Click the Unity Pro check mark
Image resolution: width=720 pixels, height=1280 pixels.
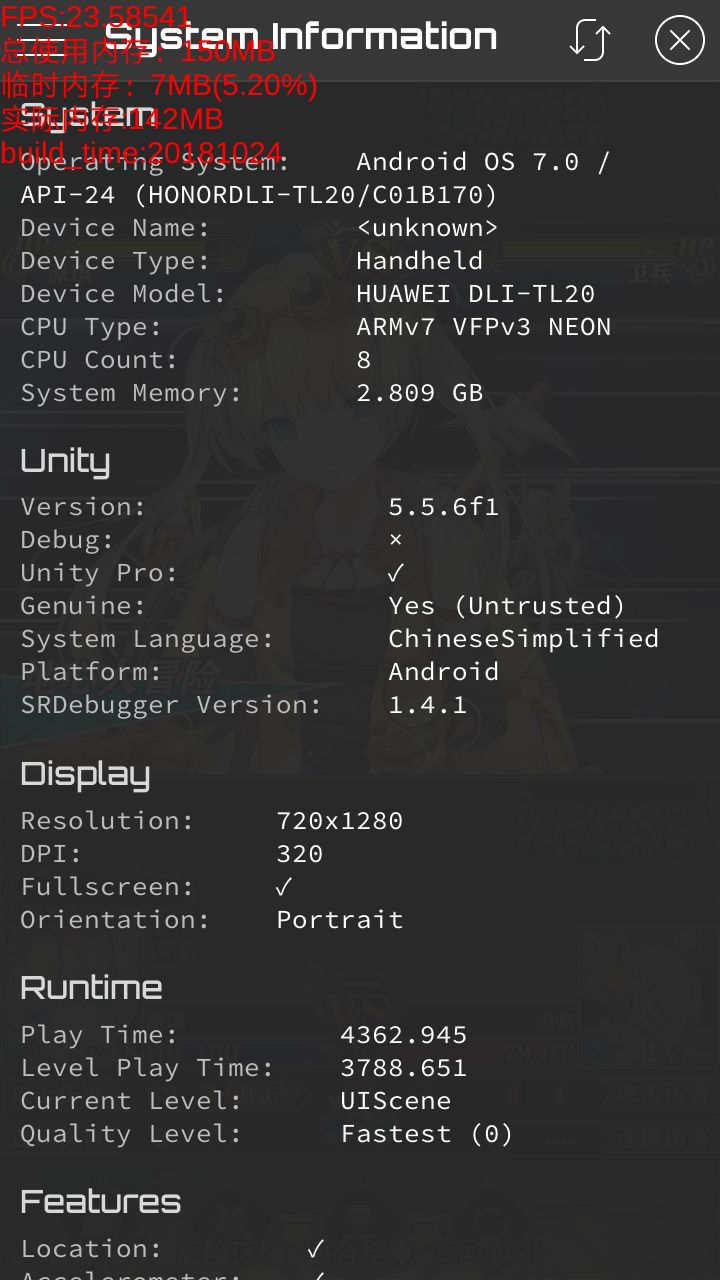point(396,572)
